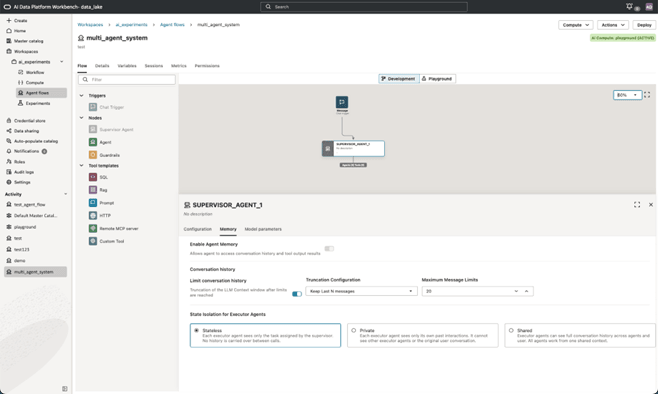
Task: Switch to the Metrics tab
Action: coord(178,66)
